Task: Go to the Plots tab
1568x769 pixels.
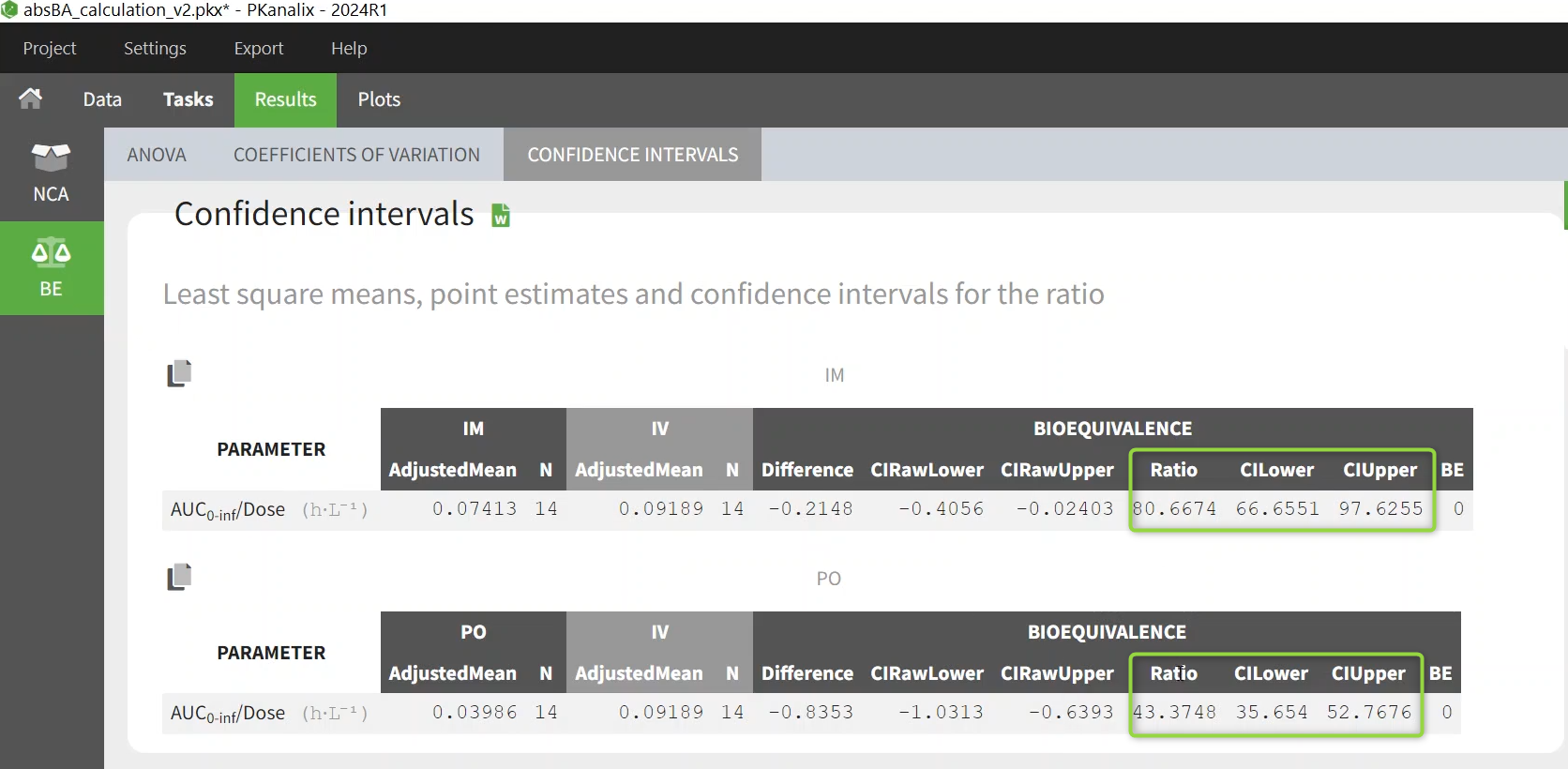Action: coord(379,99)
